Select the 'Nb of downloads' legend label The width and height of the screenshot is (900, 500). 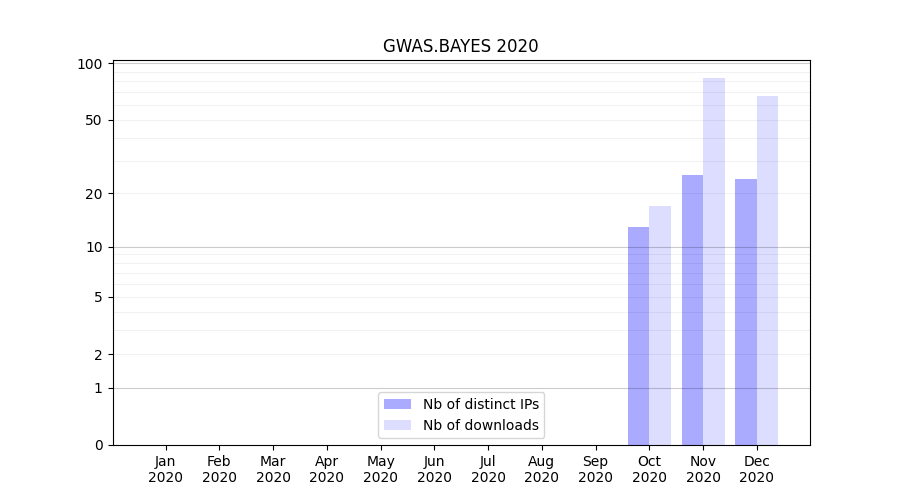tap(481, 425)
